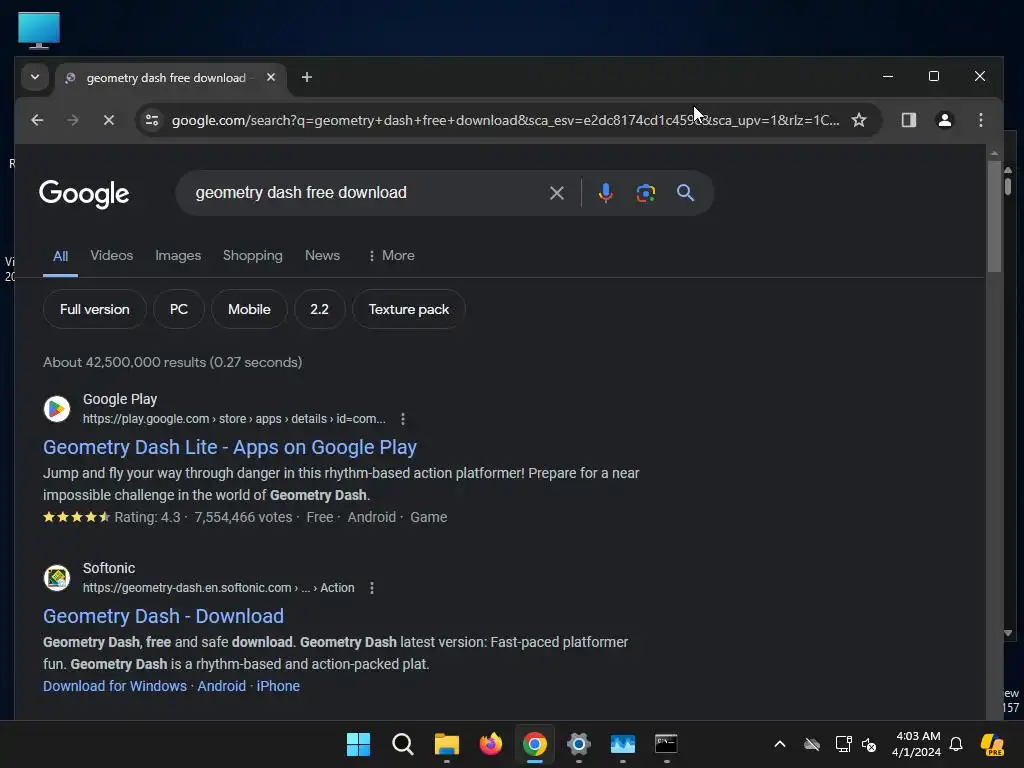This screenshot has width=1024, height=768.
Task: Open Chrome tab search dropdown arrow
Action: click(35, 77)
